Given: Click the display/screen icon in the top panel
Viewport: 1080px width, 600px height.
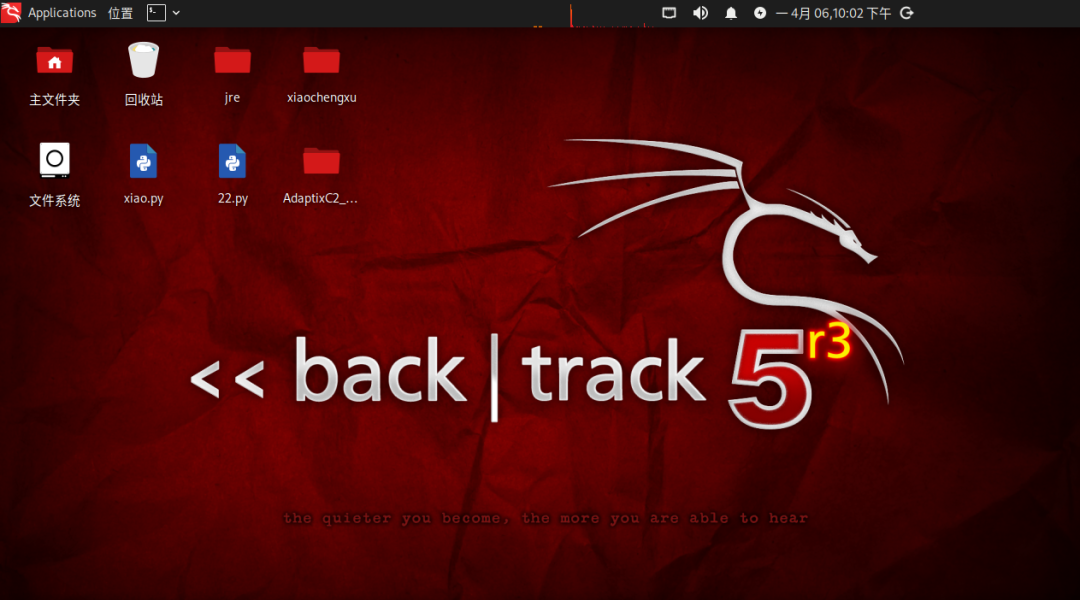Looking at the screenshot, I should (x=669, y=13).
